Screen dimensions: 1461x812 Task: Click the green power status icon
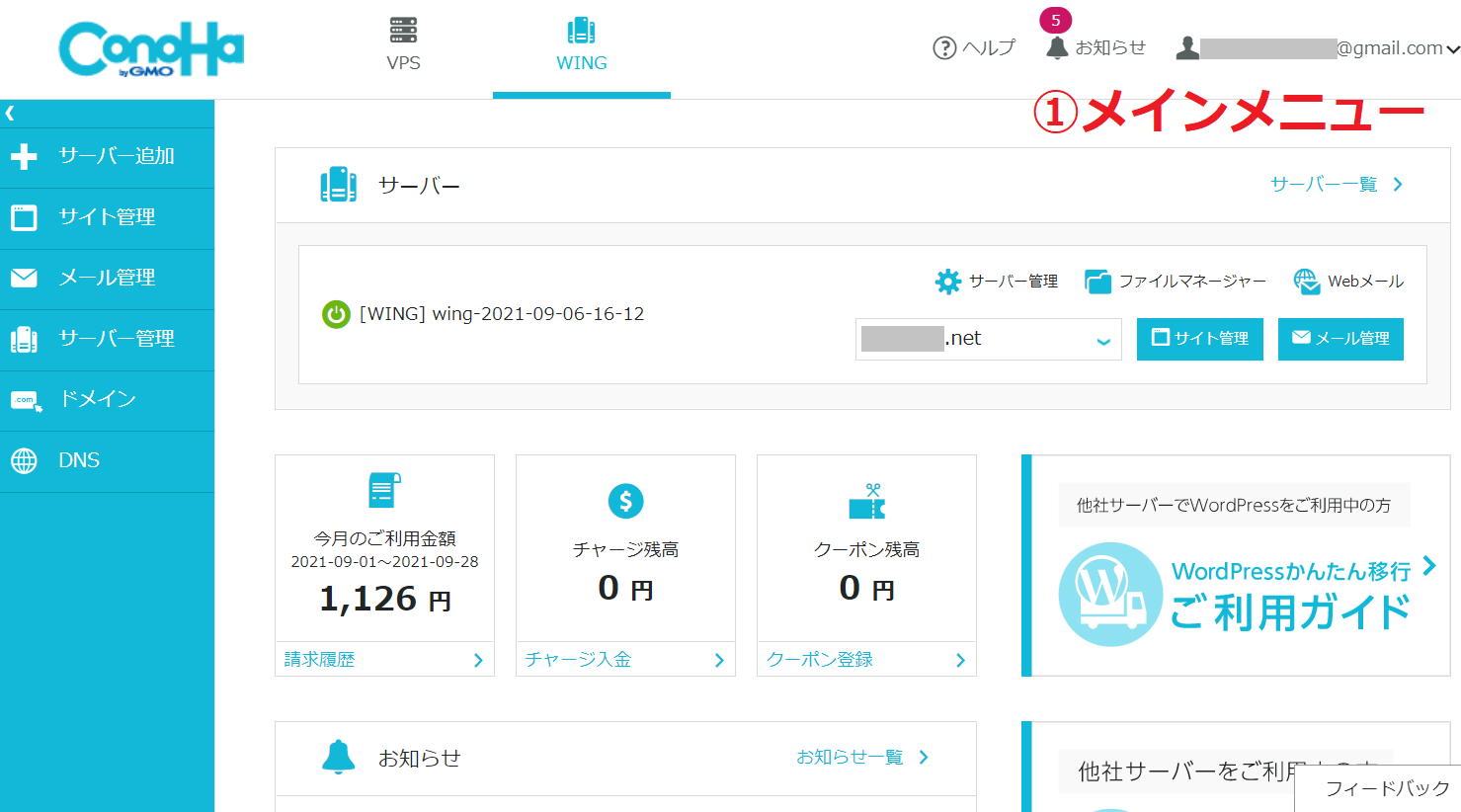pyautogui.click(x=336, y=315)
